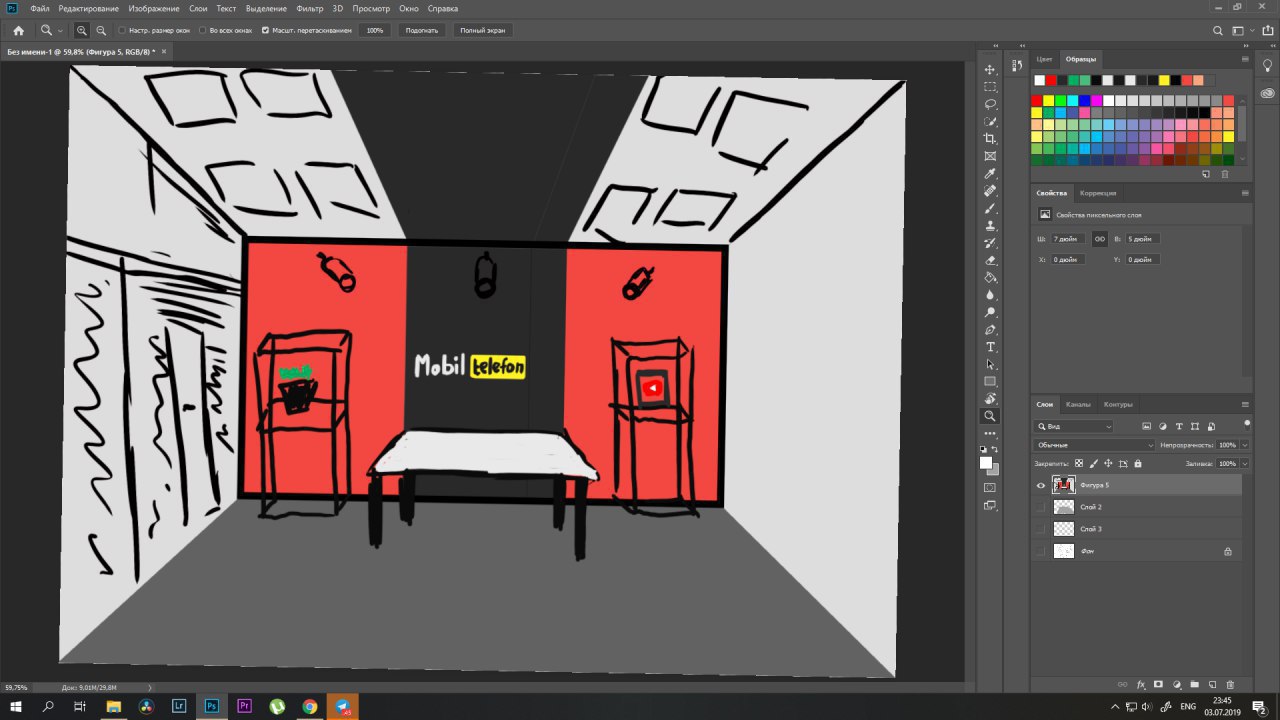Select the Blur tool

(990, 295)
